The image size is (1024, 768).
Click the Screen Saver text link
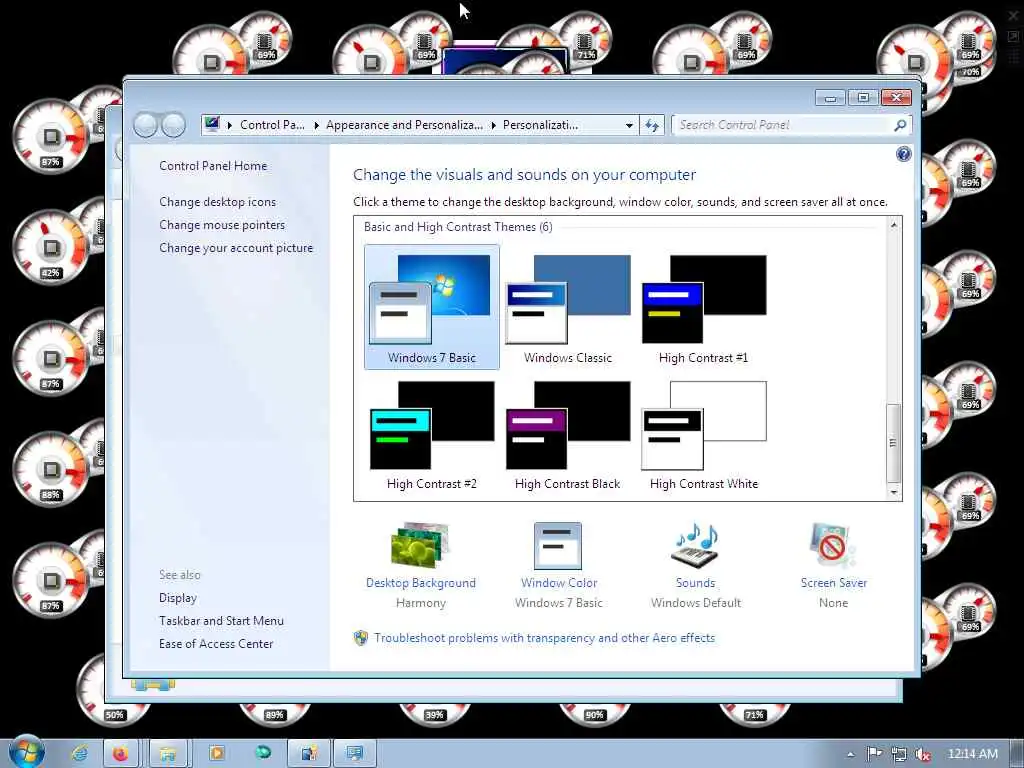(834, 583)
